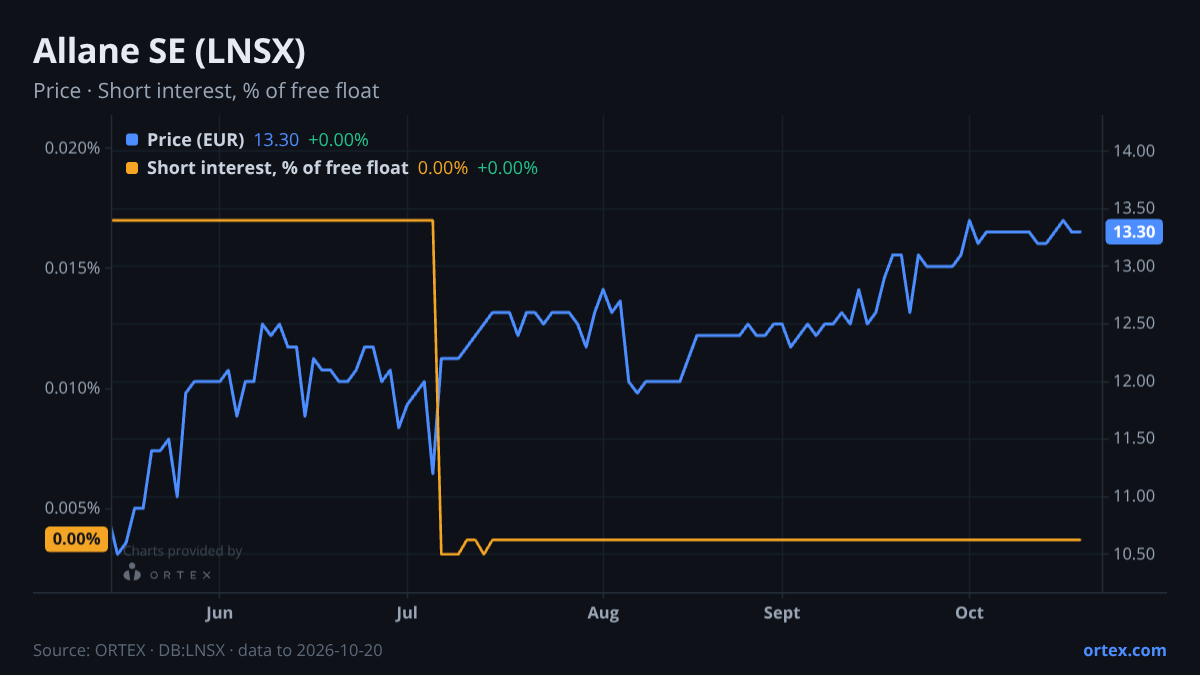This screenshot has height=675, width=1200.
Task: Click the 0.015% left axis label
Action: coord(72,268)
